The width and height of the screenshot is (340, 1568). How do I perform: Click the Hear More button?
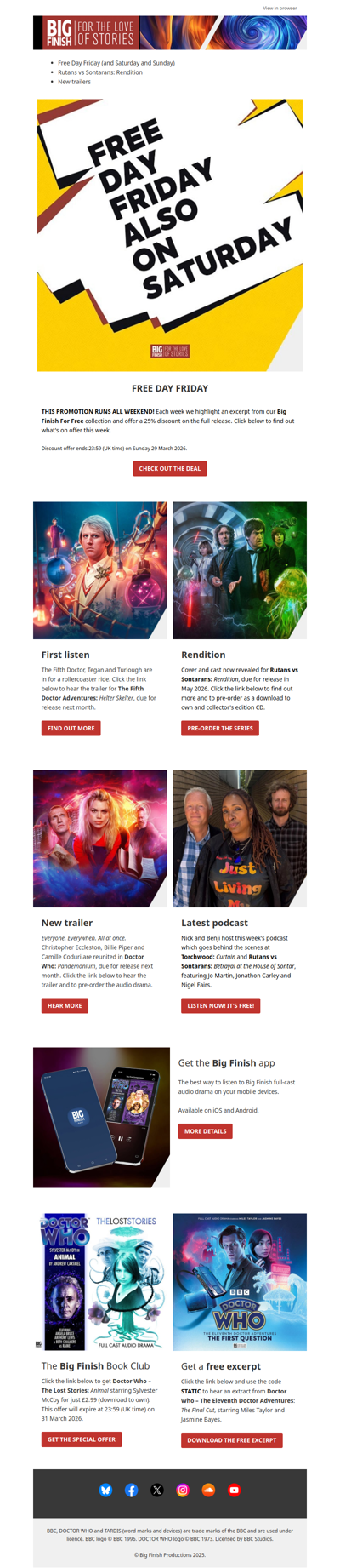[65, 1005]
